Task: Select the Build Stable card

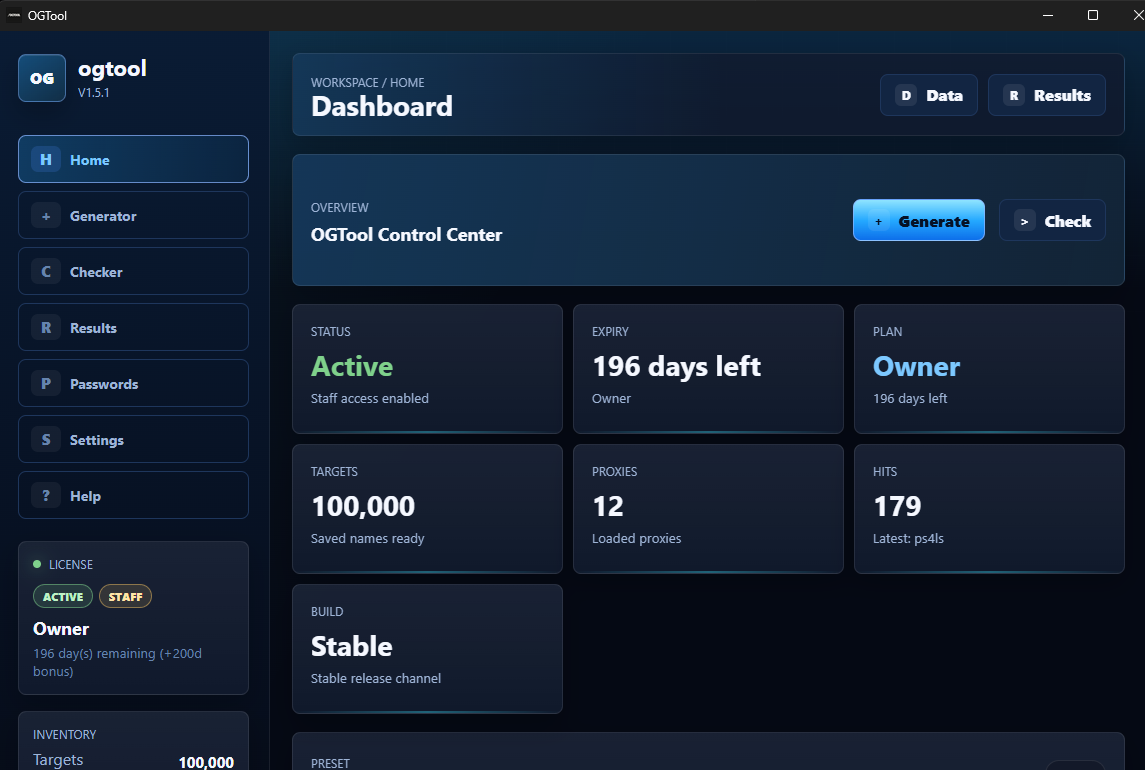Action: click(427, 649)
